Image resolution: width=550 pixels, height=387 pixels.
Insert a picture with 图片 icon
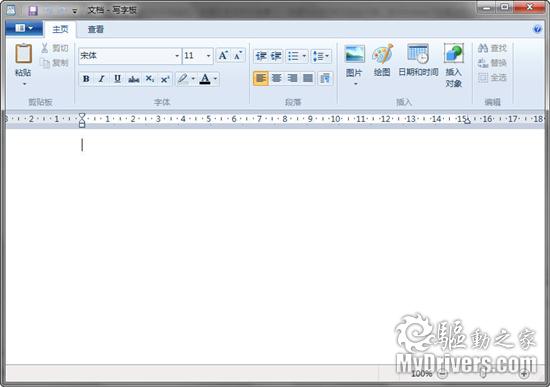pos(354,54)
